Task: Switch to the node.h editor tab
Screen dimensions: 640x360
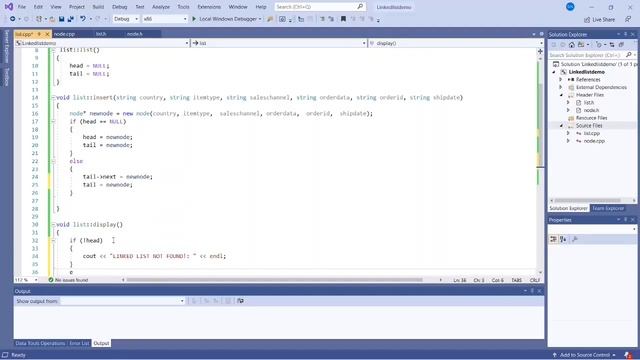Action: click(135, 34)
